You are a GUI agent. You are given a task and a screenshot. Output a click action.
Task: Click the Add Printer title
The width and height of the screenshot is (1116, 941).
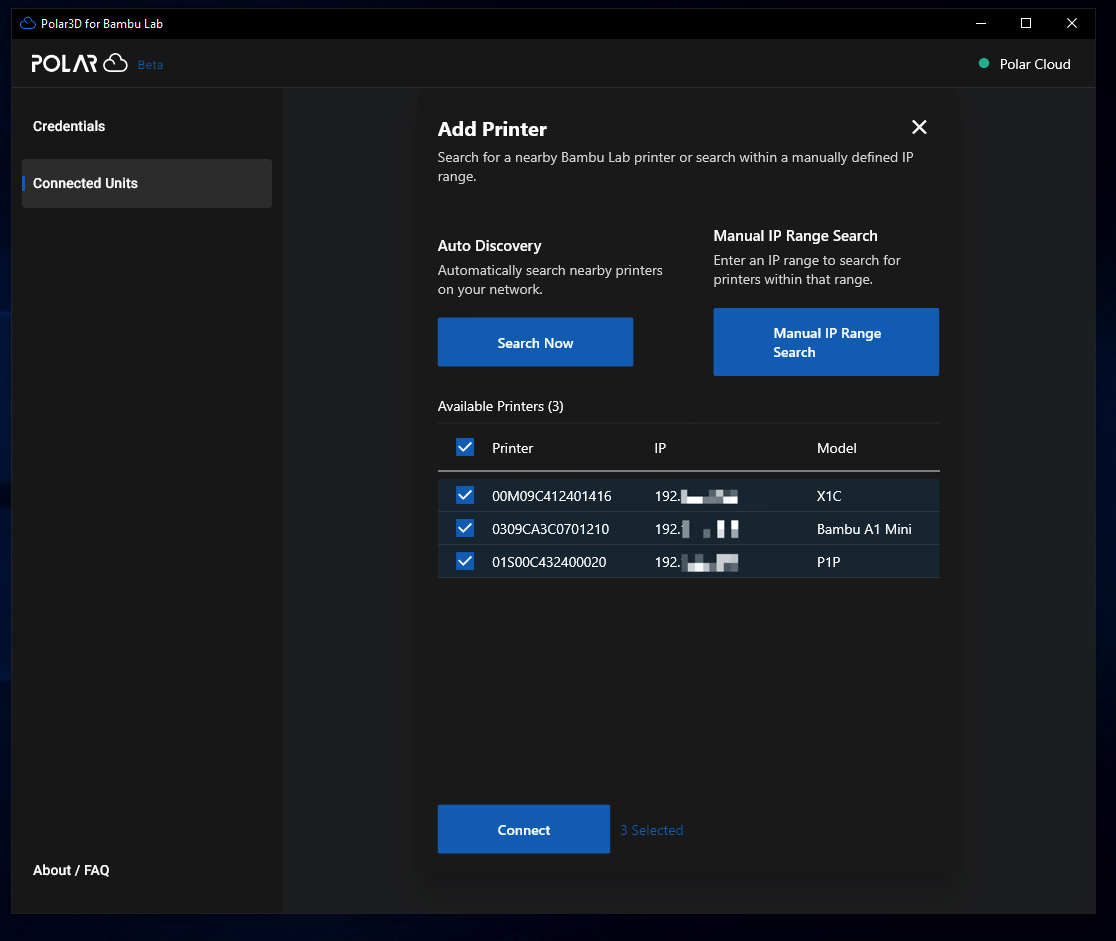492,129
